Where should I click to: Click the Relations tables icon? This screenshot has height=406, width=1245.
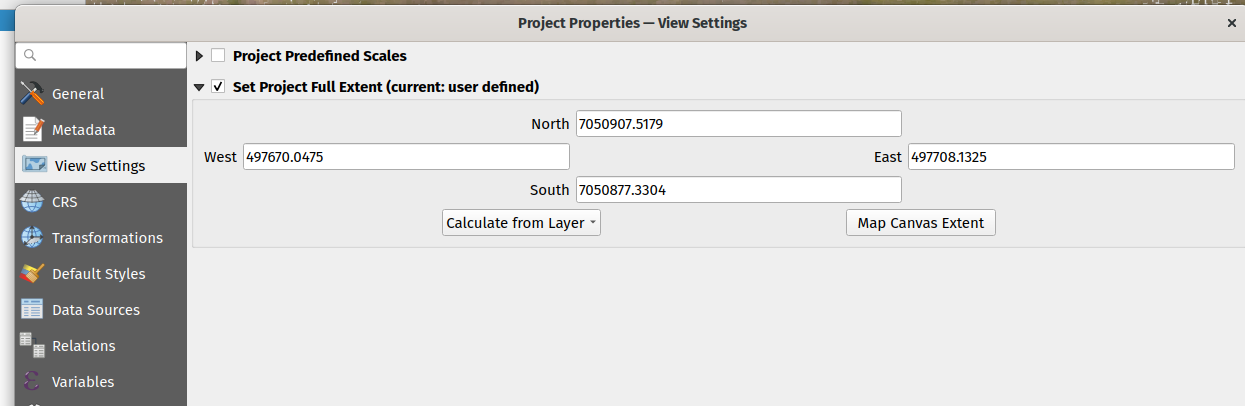33,345
